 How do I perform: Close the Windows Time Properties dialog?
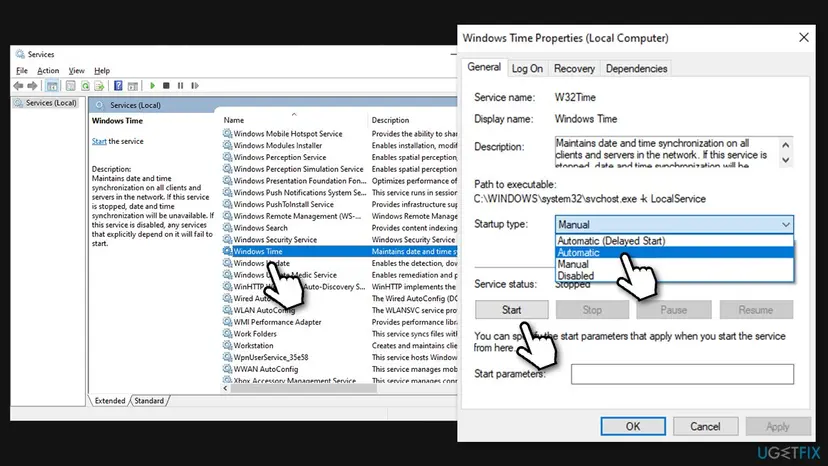(804, 38)
